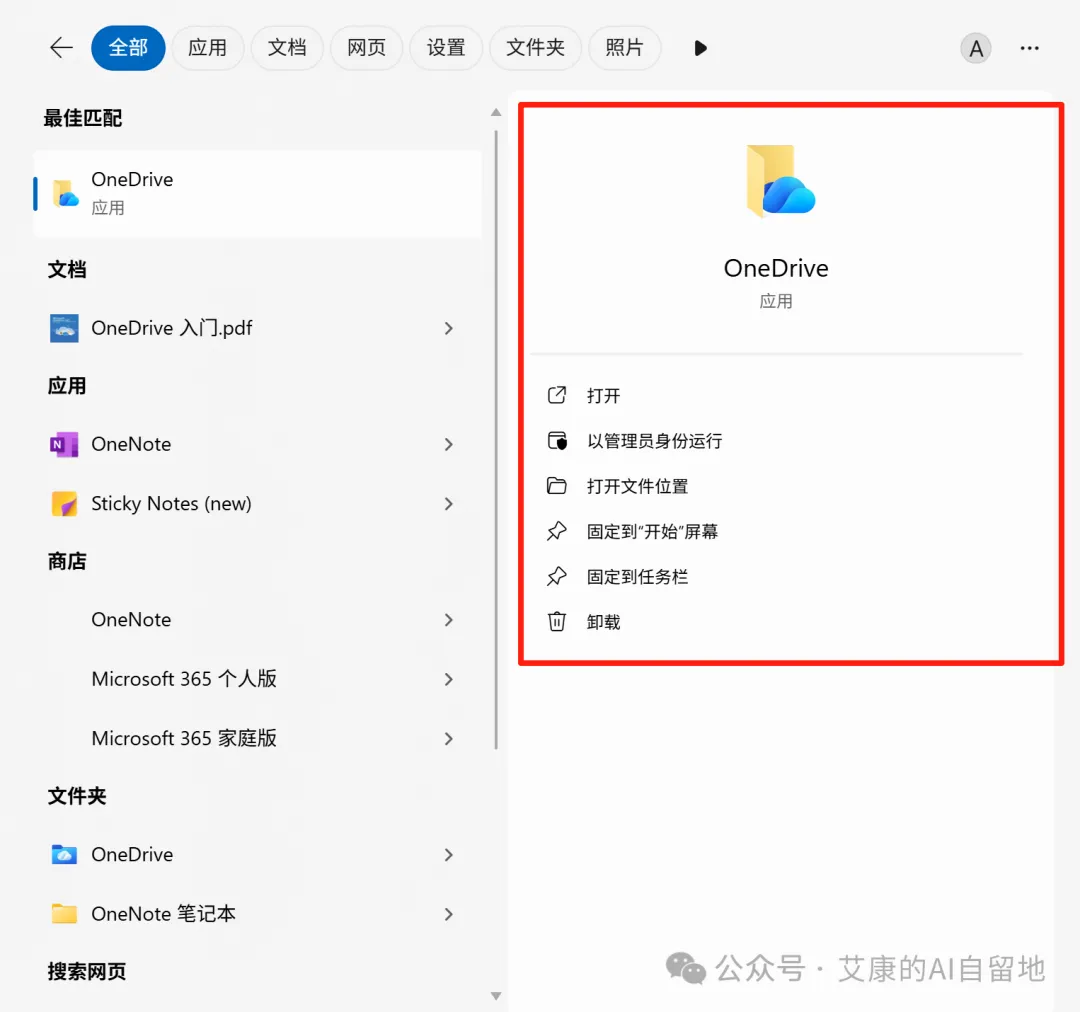The height and width of the screenshot is (1012, 1080).
Task: Expand Microsoft 365 家庭版 chevron
Action: coord(448,739)
